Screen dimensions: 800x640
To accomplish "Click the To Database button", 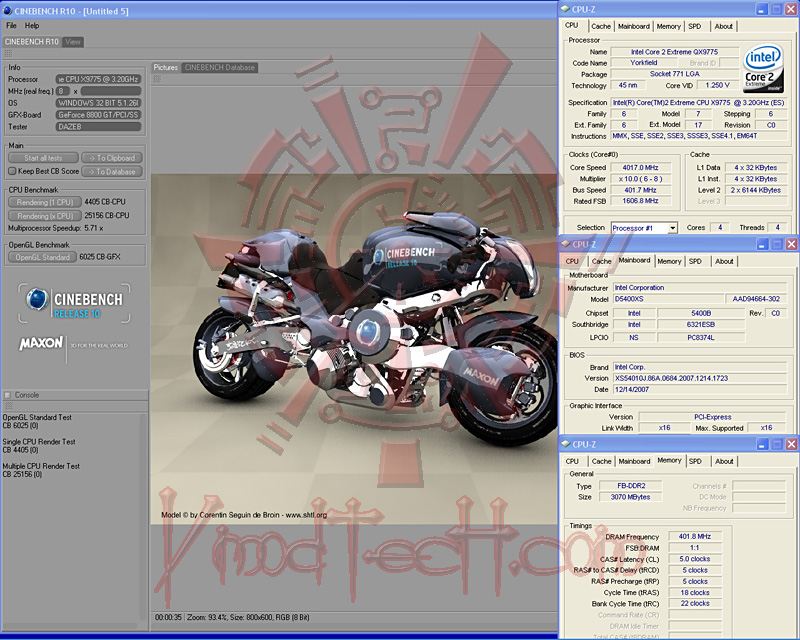I will 112,172.
